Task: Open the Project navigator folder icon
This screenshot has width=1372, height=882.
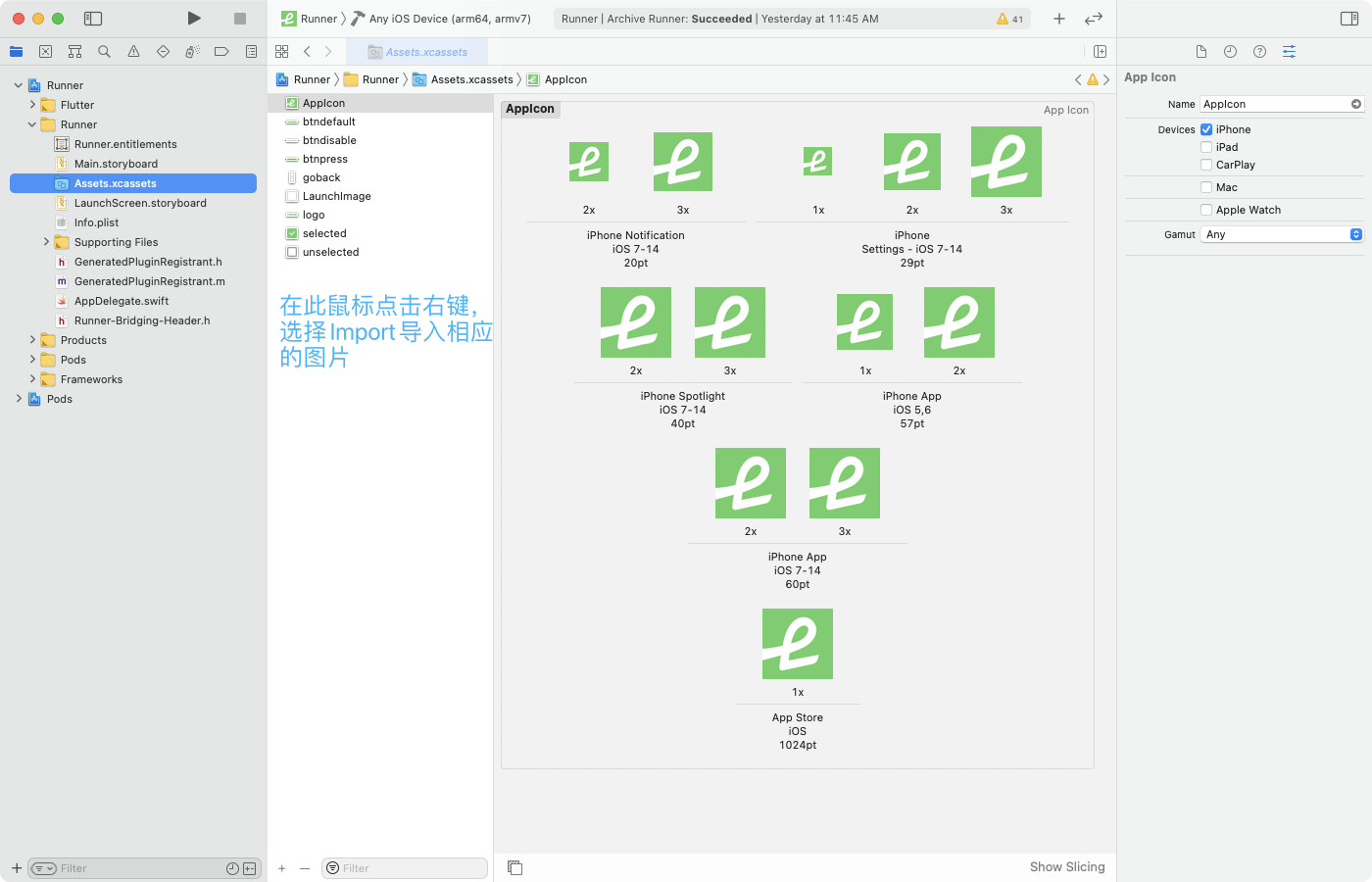Action: click(17, 52)
